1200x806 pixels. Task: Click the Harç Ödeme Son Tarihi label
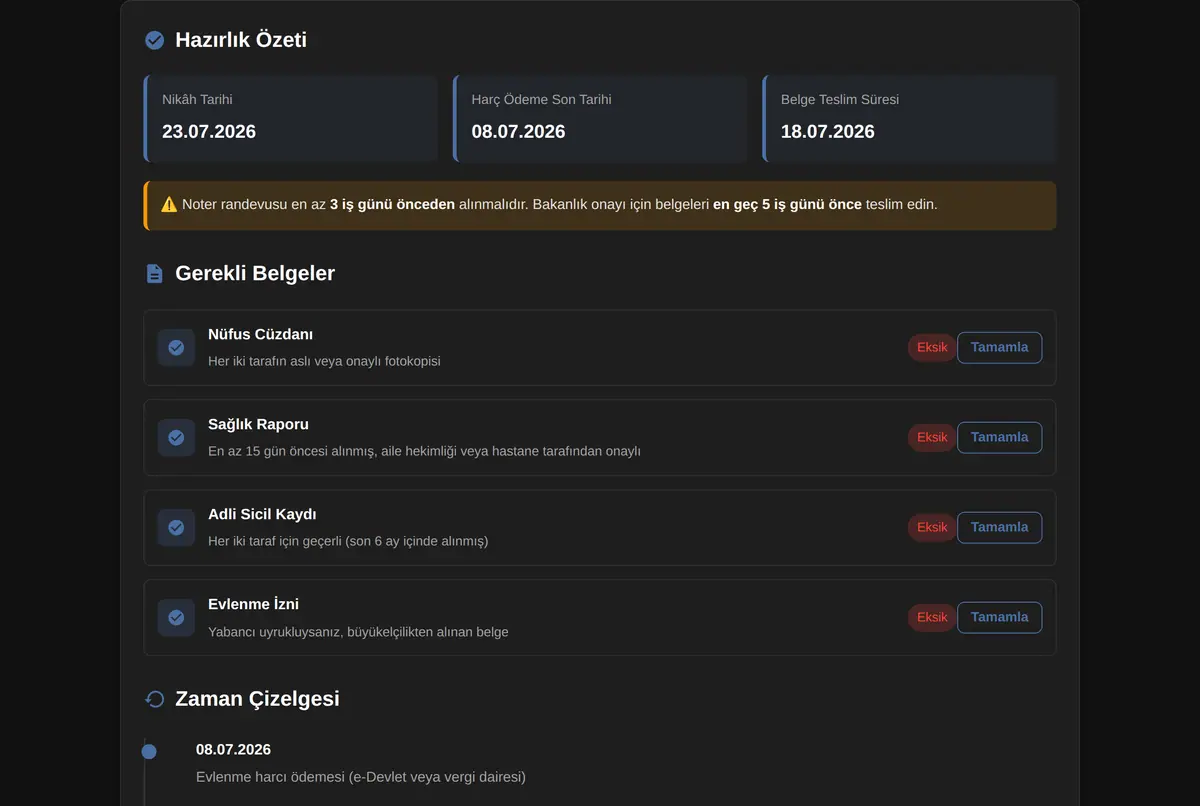pos(541,100)
